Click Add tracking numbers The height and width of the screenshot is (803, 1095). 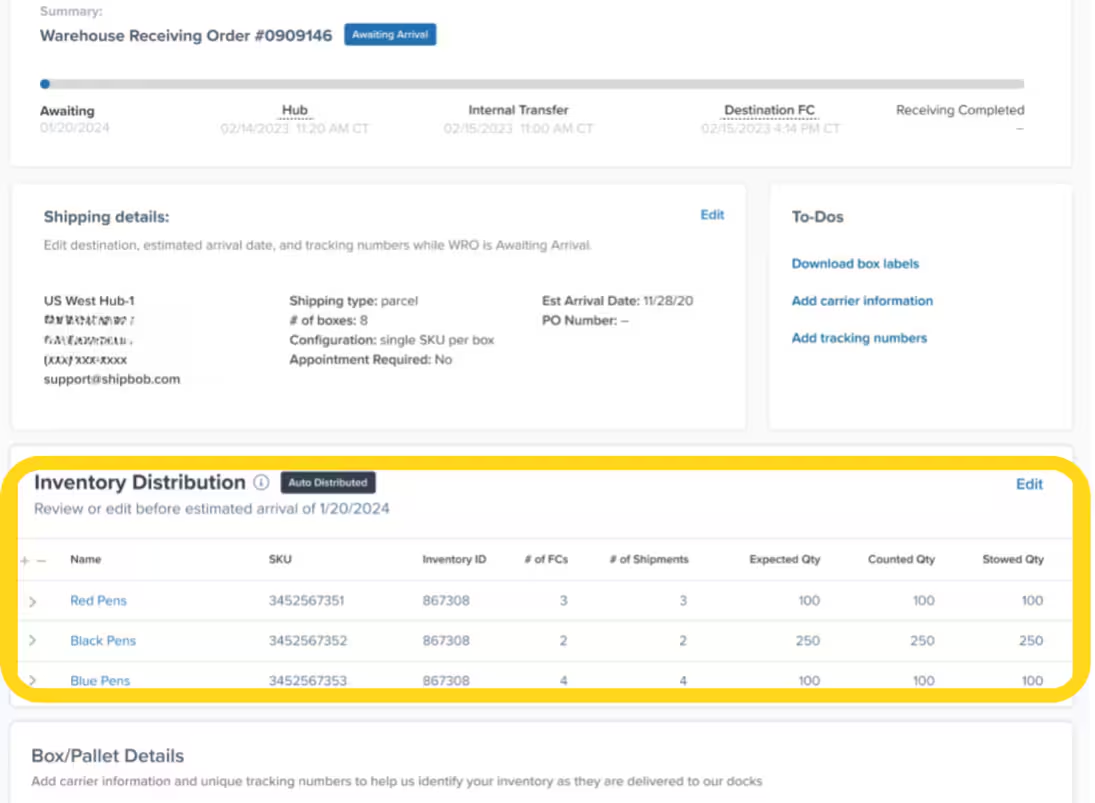click(x=859, y=338)
